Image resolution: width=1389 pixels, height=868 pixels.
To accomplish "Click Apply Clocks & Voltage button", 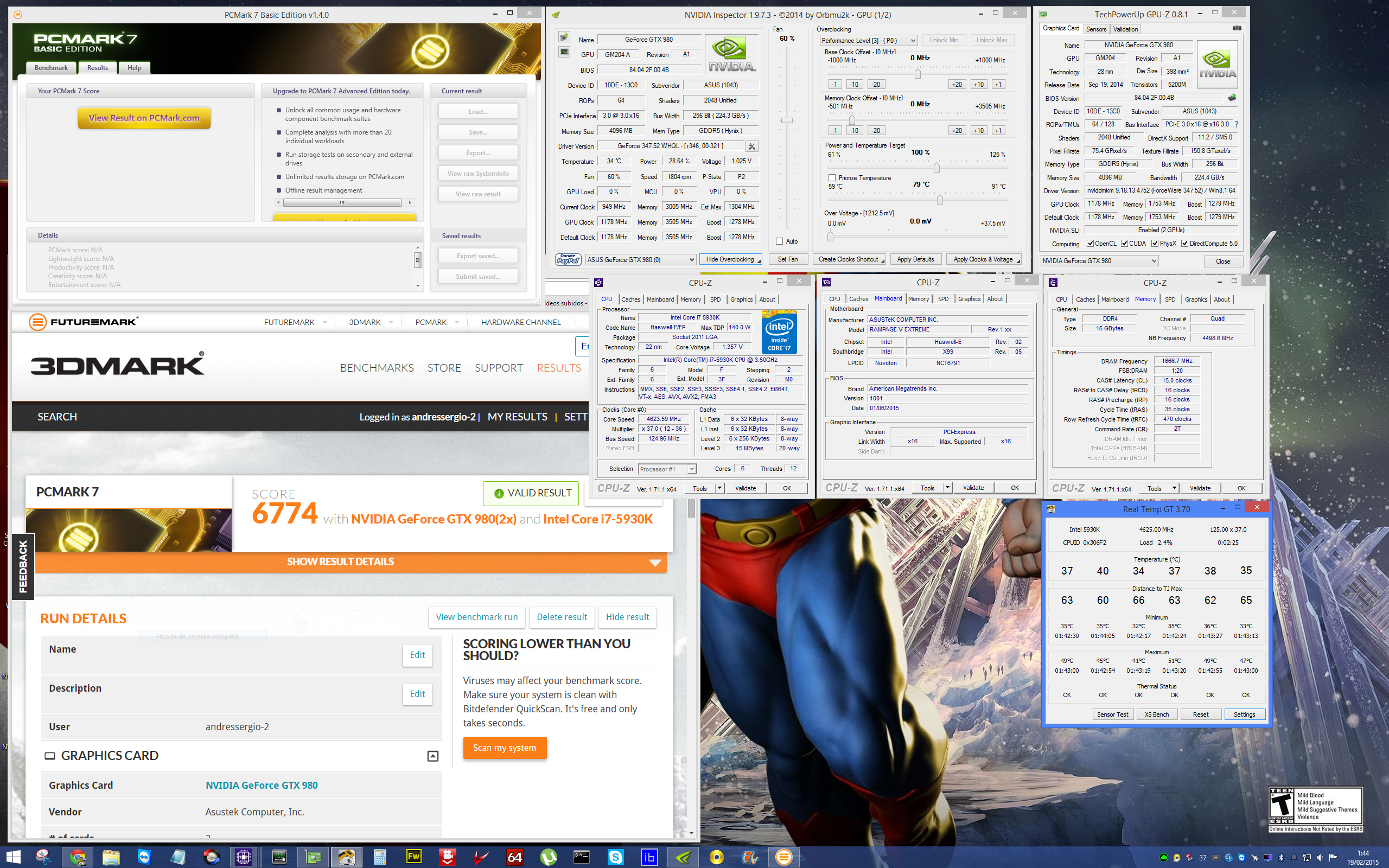I will point(984,259).
